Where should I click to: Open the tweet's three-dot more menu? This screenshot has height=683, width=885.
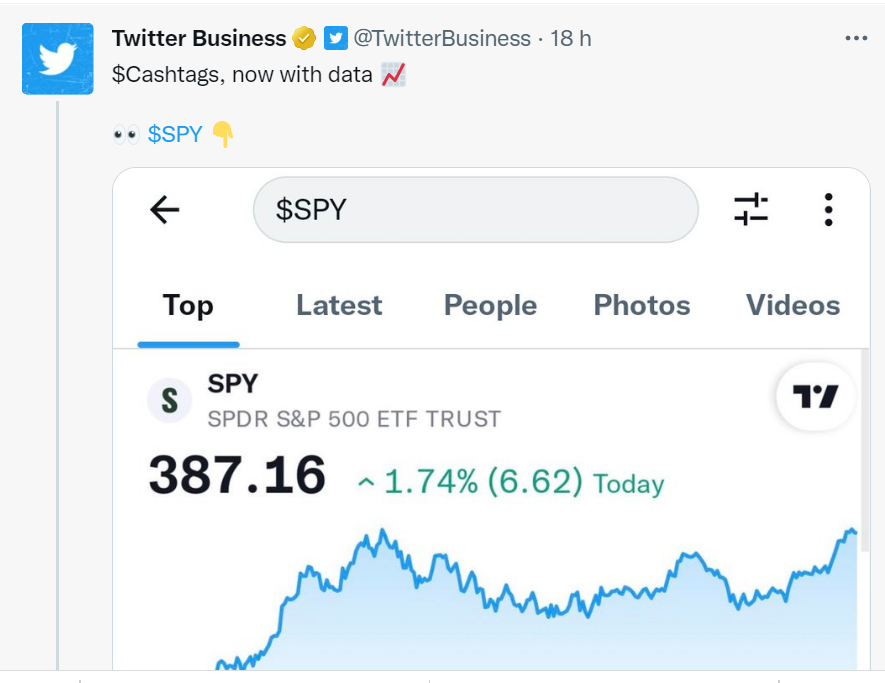coord(856,38)
